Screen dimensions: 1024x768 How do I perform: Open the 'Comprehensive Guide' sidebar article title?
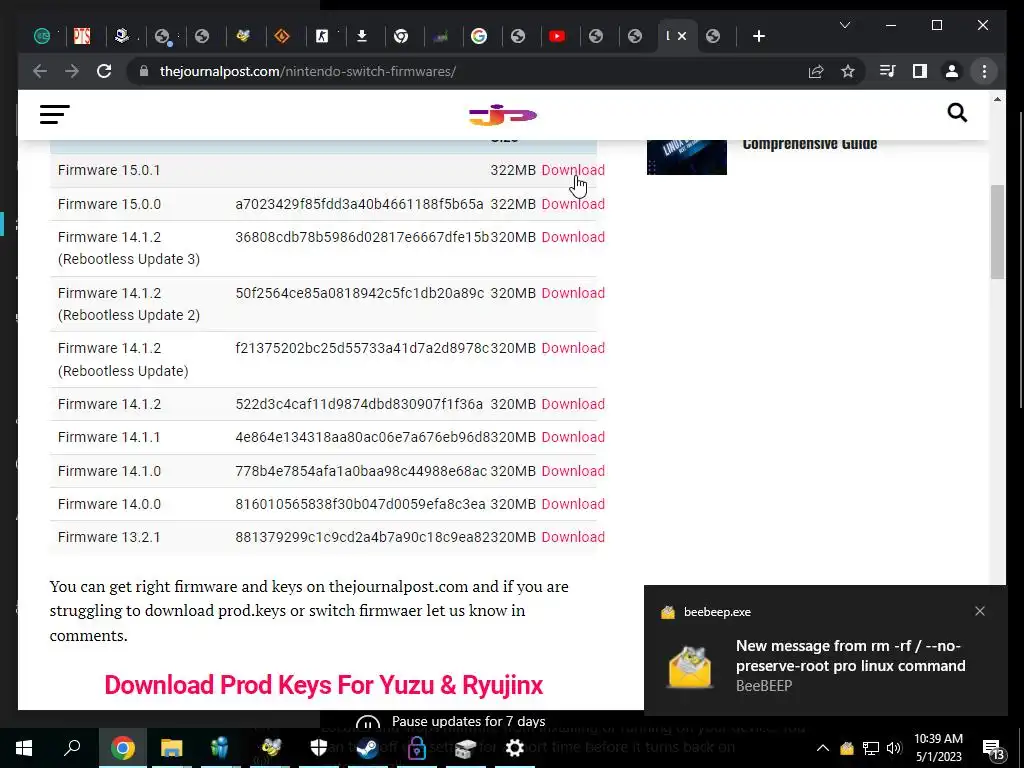tap(809, 144)
